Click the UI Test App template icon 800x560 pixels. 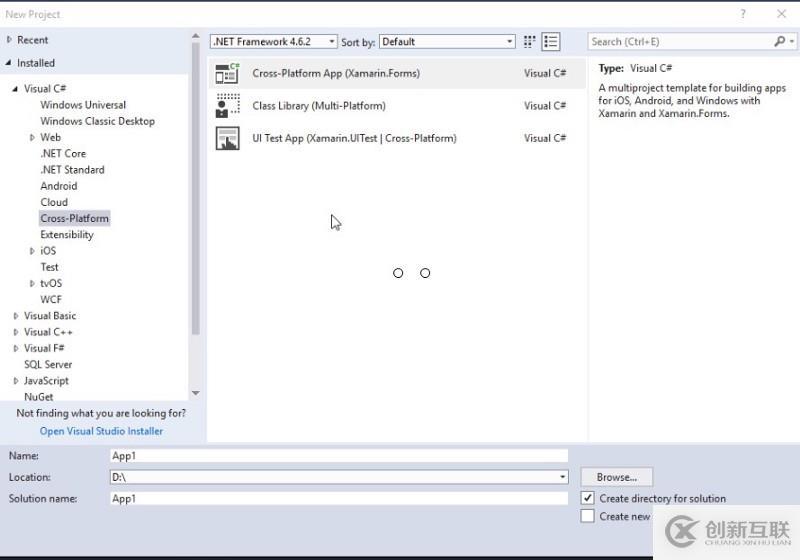click(x=227, y=138)
